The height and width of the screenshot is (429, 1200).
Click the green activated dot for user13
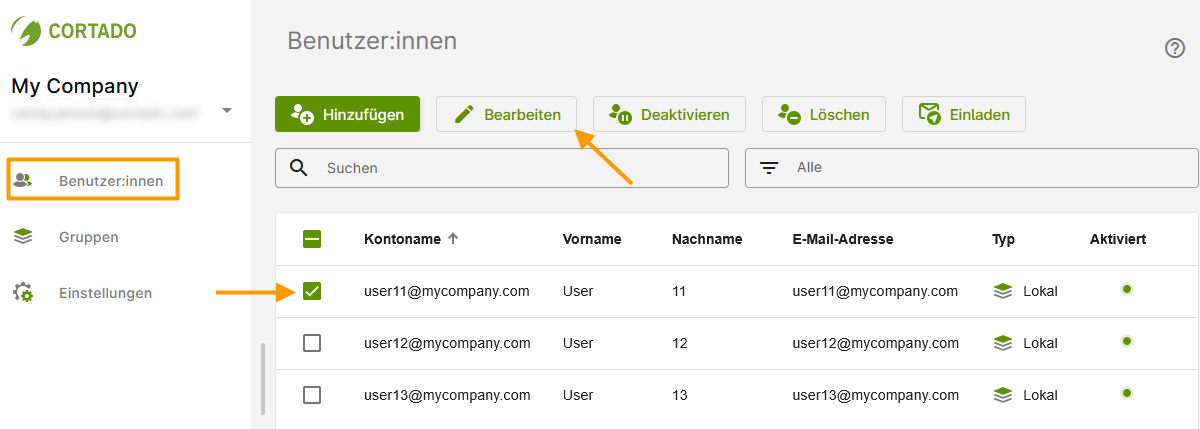(x=1127, y=393)
